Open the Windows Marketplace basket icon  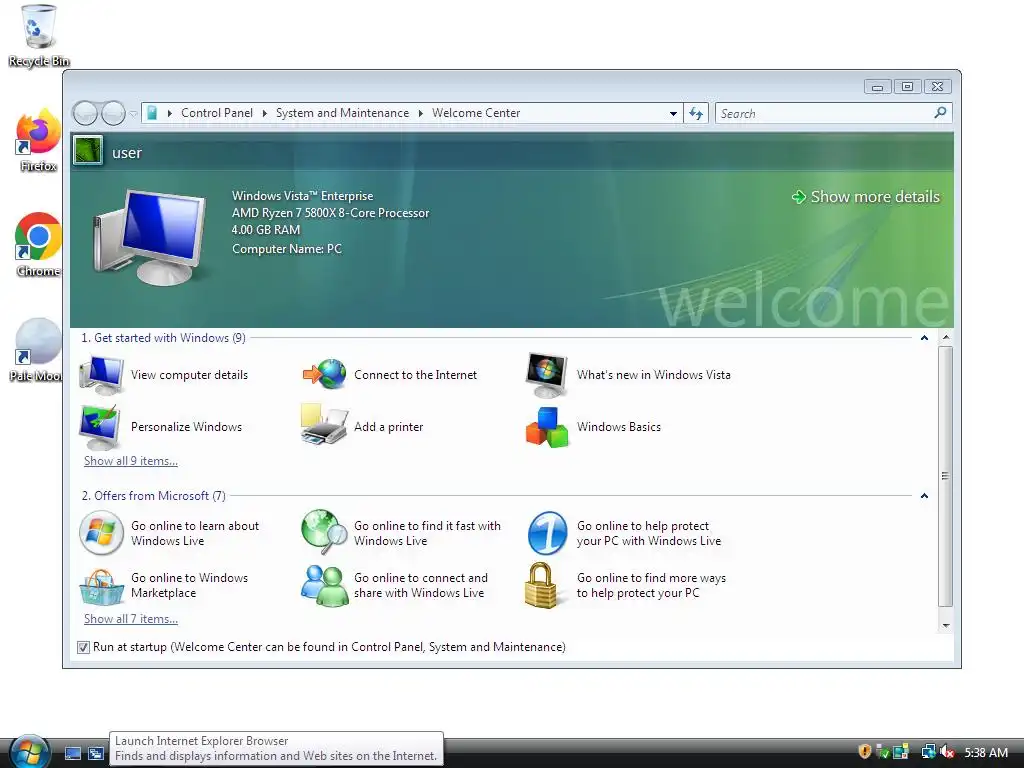[101, 586]
